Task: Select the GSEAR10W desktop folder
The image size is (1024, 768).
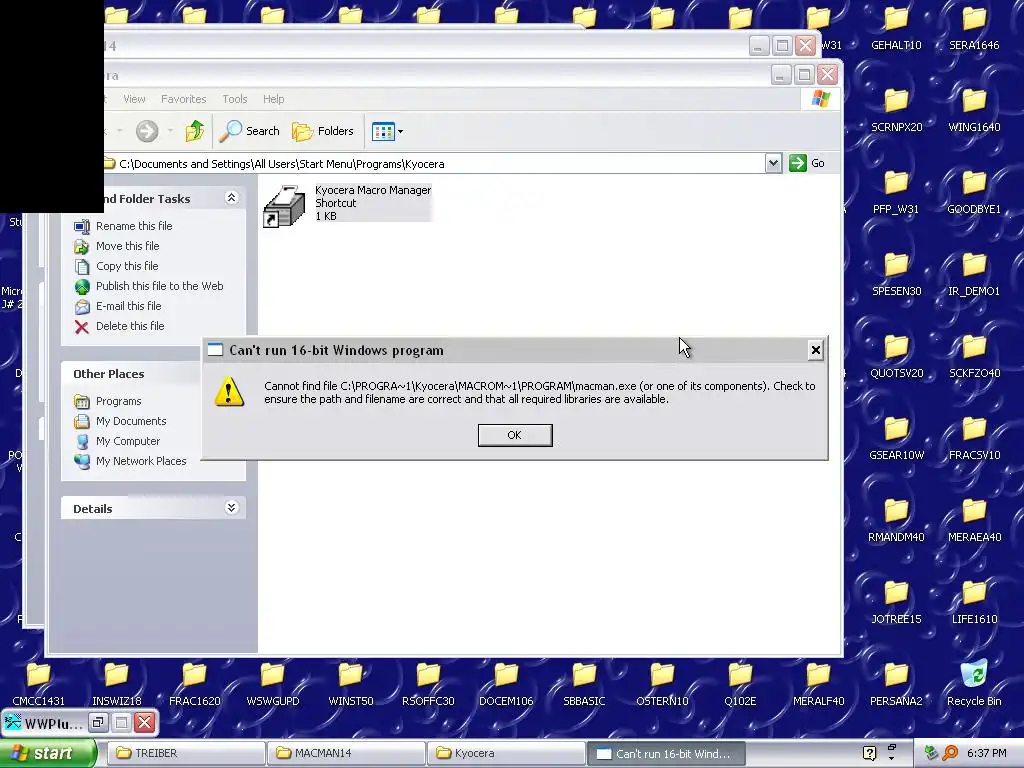Action: [x=896, y=438]
